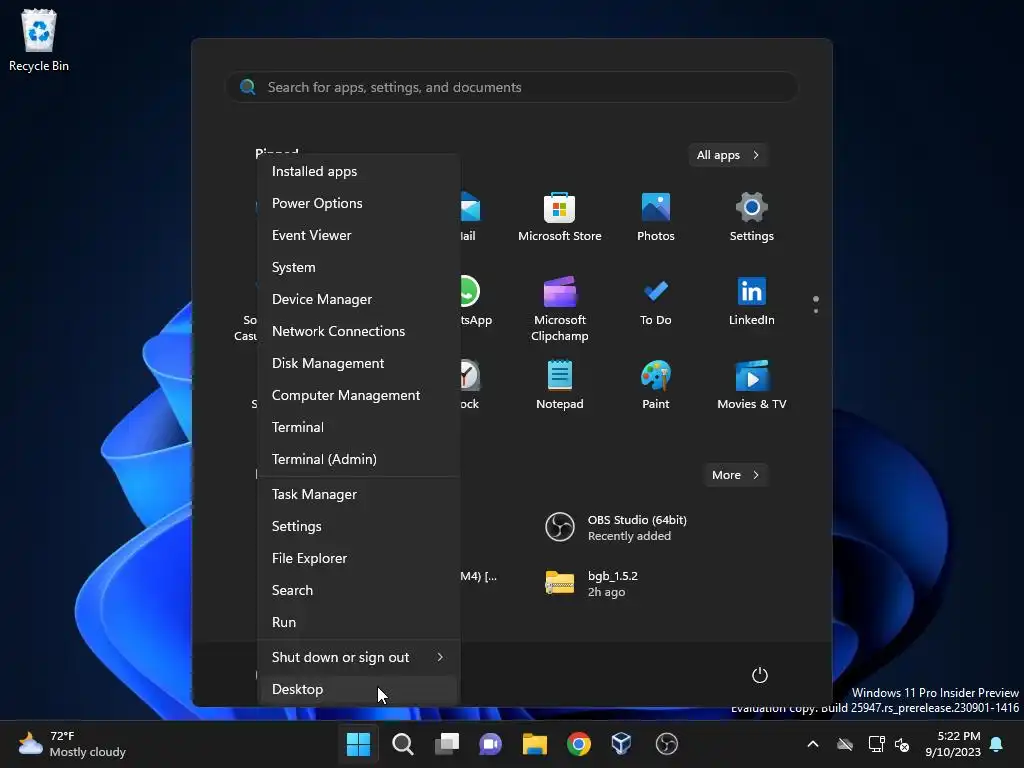The image size is (1024, 768).
Task: Open VirtualBox cube icon on taskbar
Action: [621, 744]
